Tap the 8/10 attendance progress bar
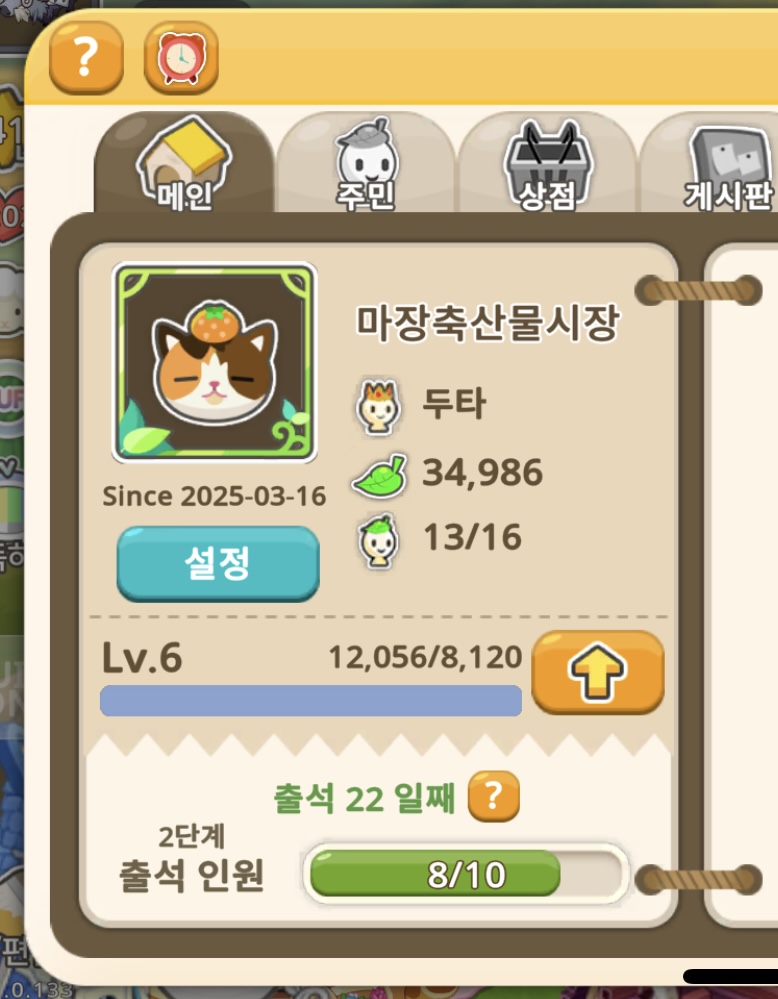Screen dimensions: 778x999 (466, 873)
